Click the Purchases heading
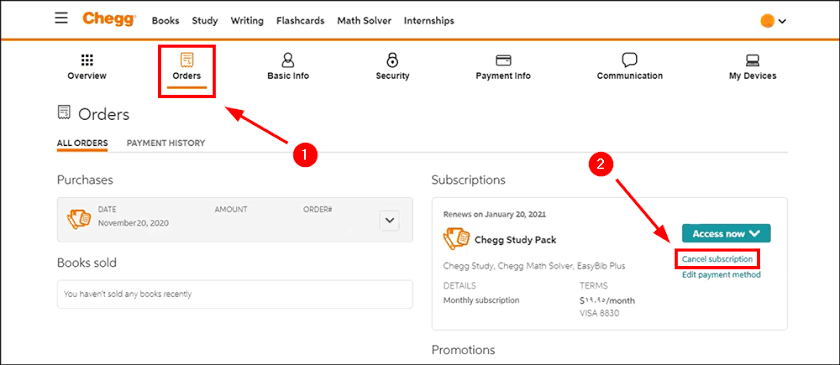 85,180
